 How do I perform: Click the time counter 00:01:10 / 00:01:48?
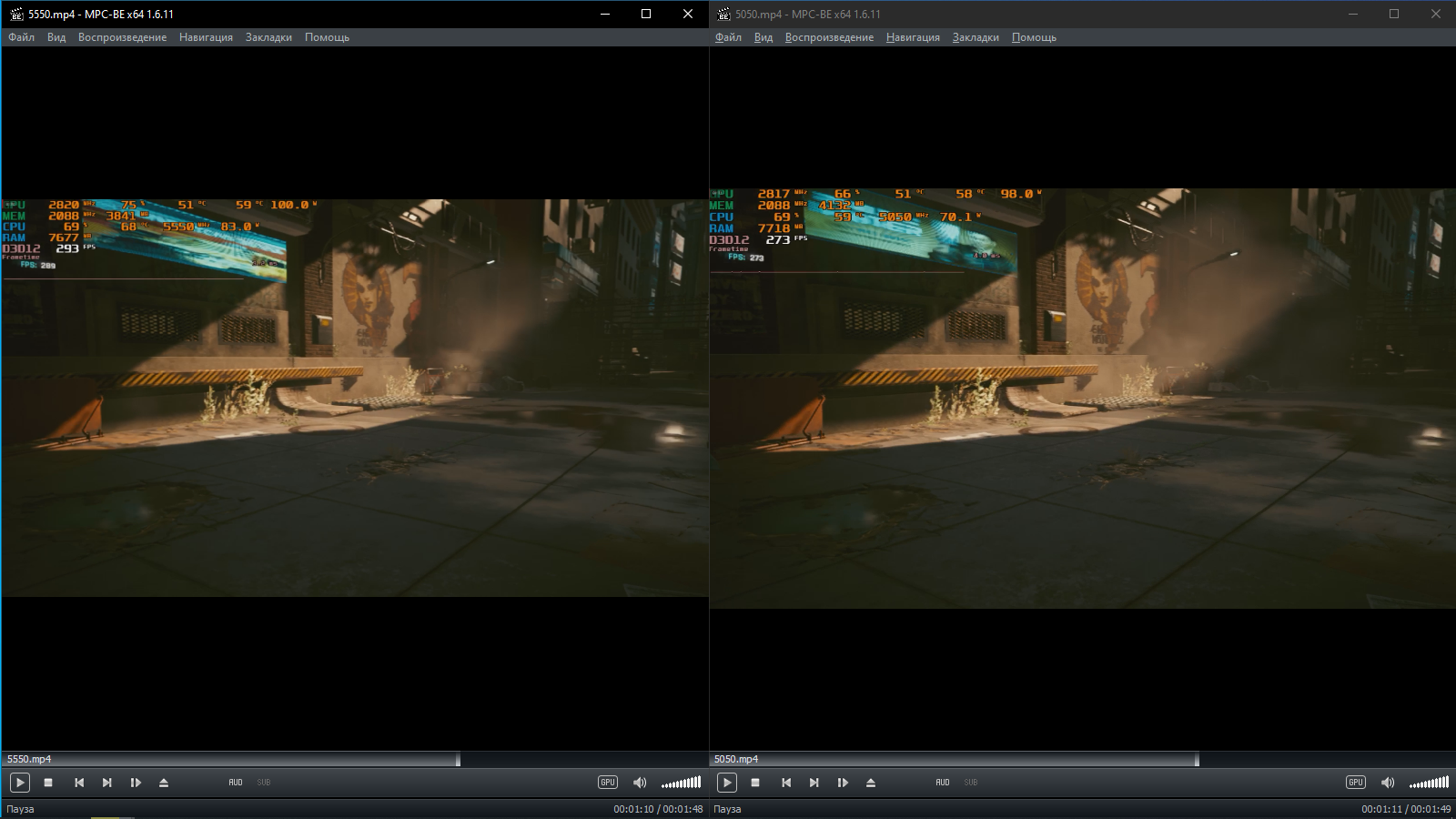(658, 809)
